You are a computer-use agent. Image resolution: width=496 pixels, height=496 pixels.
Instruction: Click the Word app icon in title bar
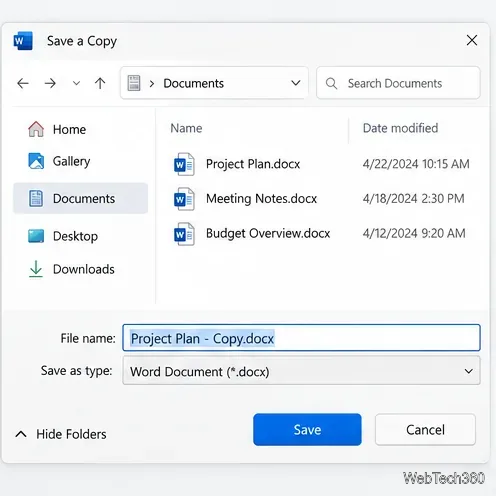tap(23, 41)
